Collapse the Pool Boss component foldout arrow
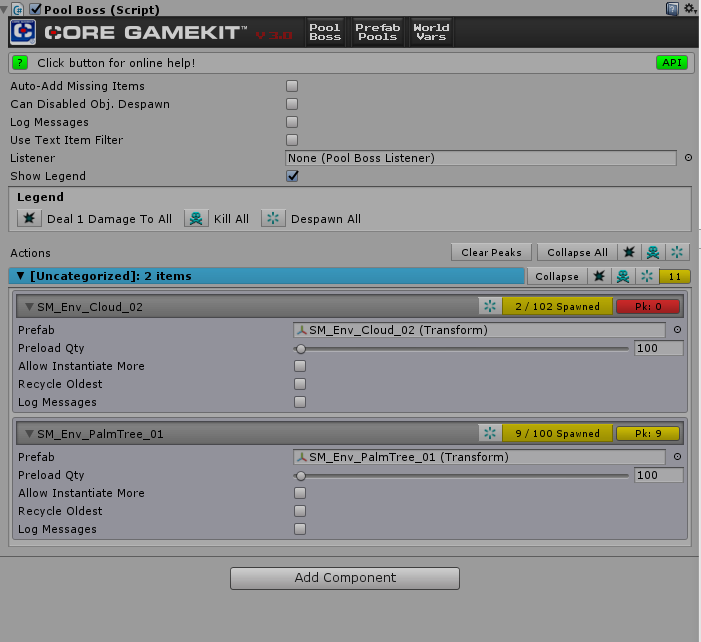Image resolution: width=701 pixels, height=642 pixels. pyautogui.click(x=4, y=9)
